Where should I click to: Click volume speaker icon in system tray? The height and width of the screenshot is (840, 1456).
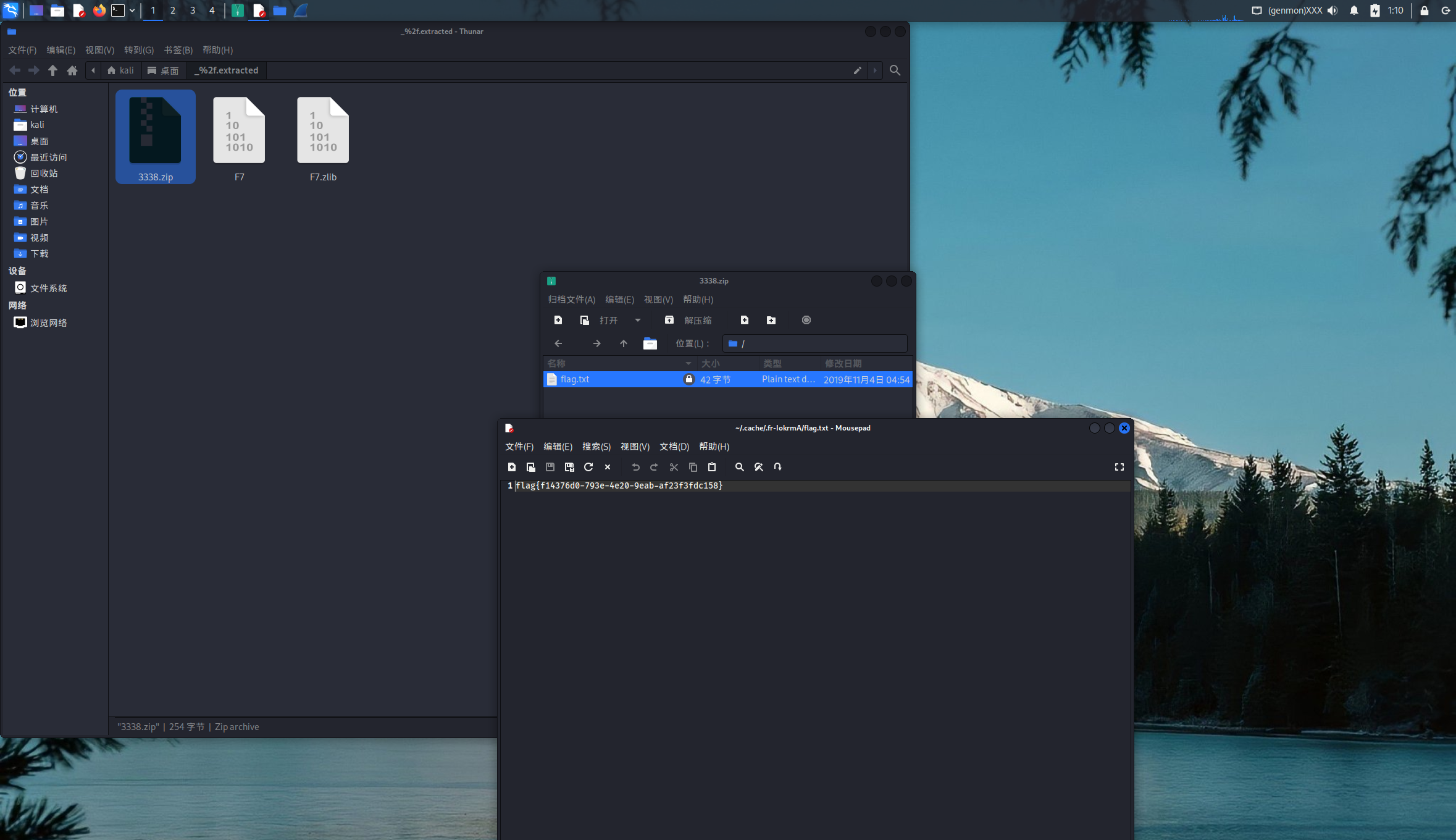[1332, 10]
